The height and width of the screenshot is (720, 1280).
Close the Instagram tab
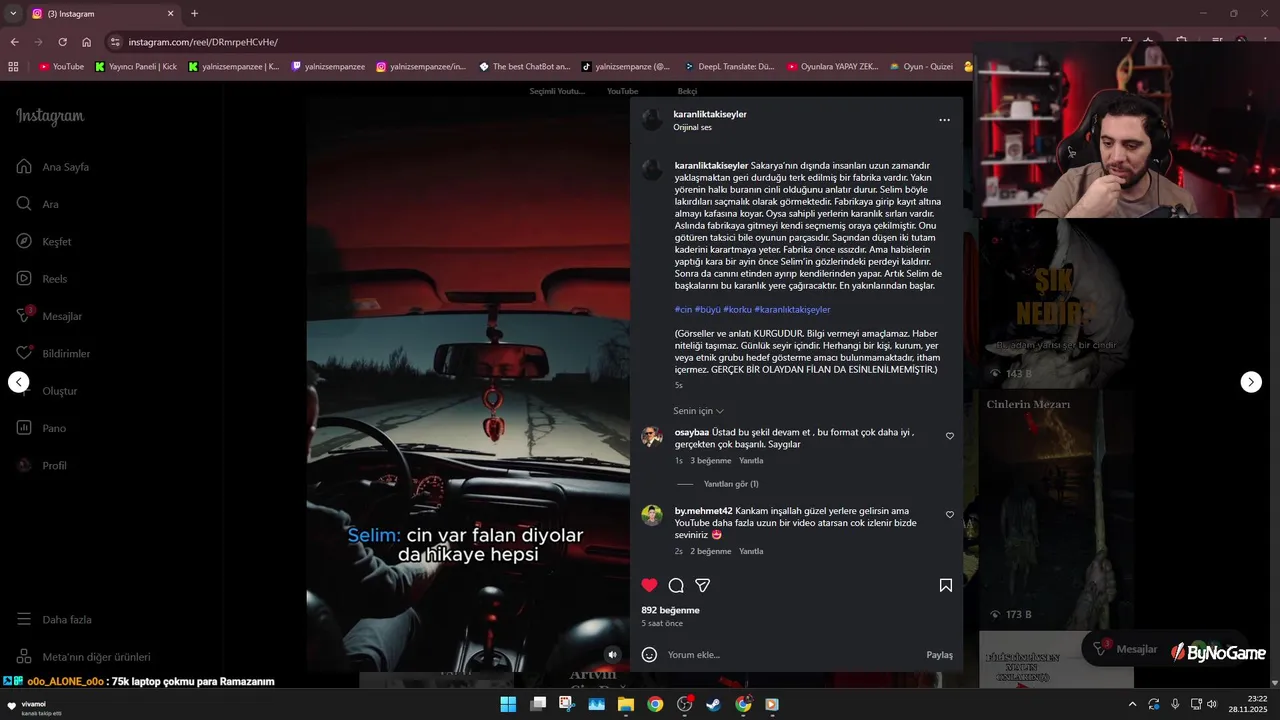170,14
